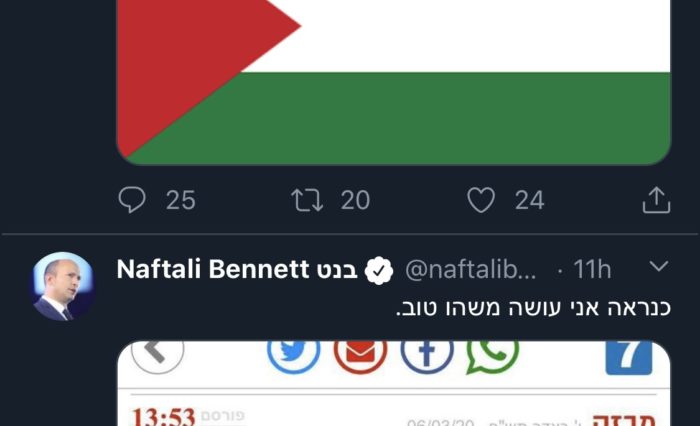Open Naftali Bennett display name link

click(x=237, y=269)
